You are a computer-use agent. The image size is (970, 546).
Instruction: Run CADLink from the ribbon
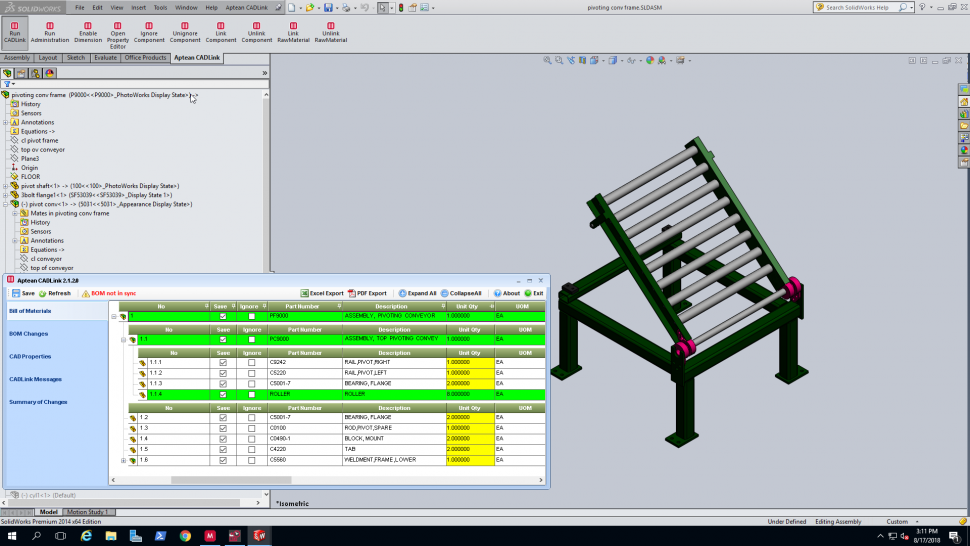[x=14, y=32]
